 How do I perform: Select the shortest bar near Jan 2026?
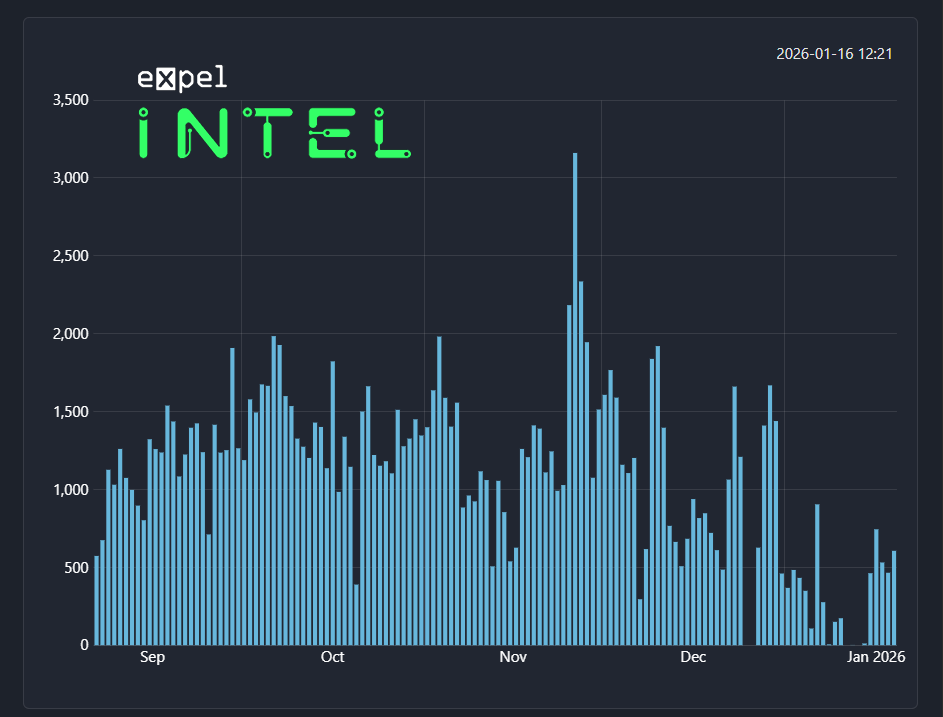point(851,642)
